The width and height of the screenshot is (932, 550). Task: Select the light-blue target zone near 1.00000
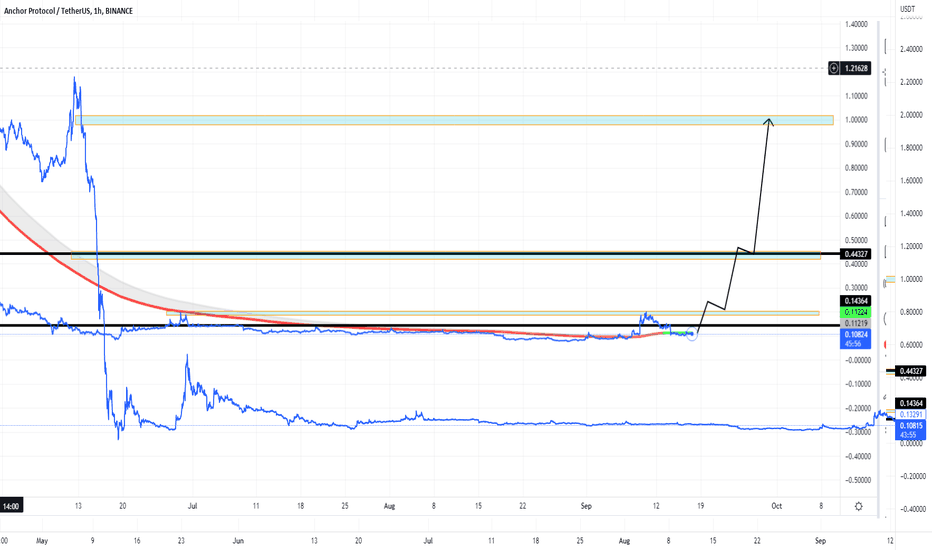[454, 120]
